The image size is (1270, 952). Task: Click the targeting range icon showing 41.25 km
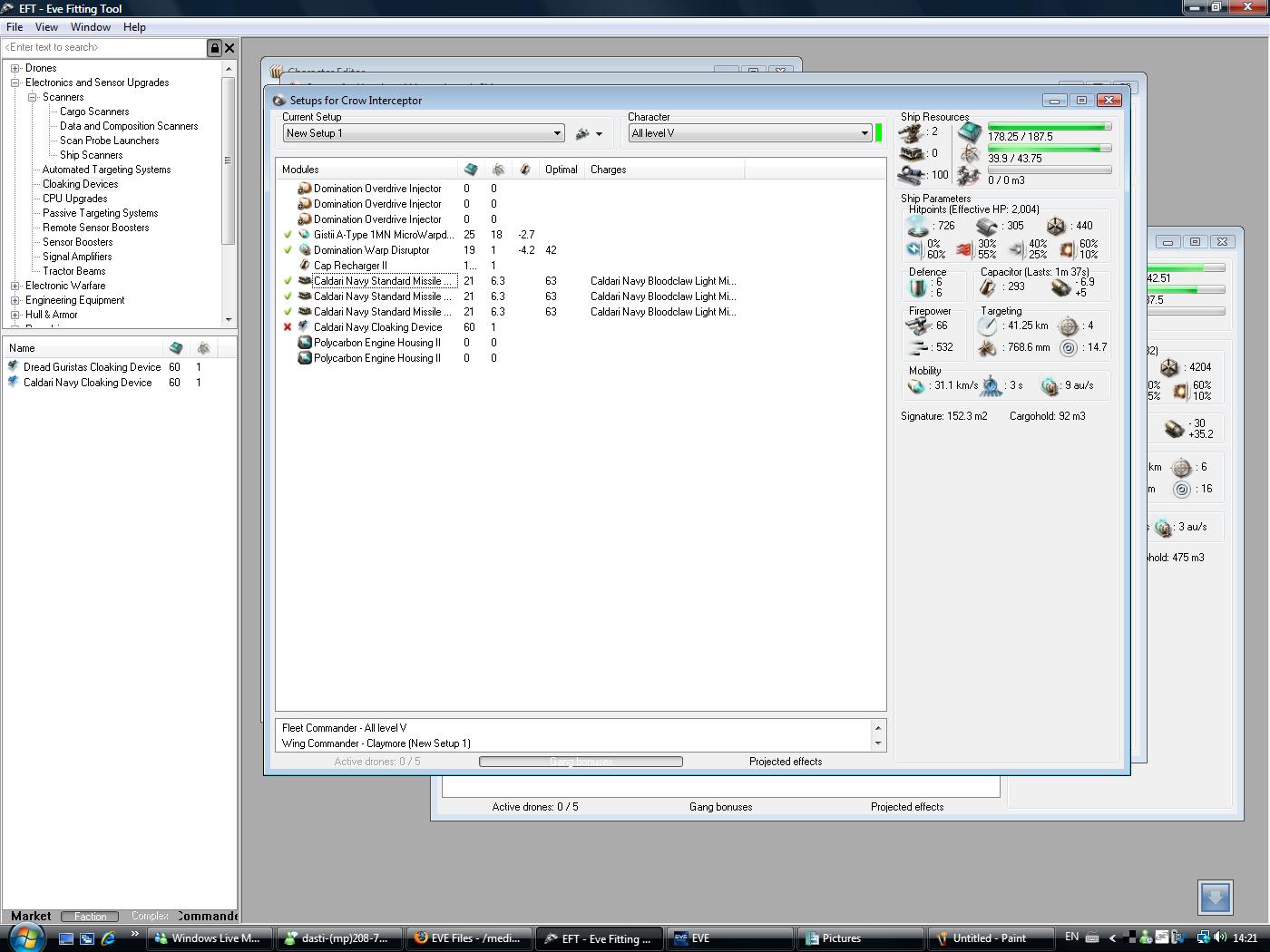pyautogui.click(x=988, y=325)
